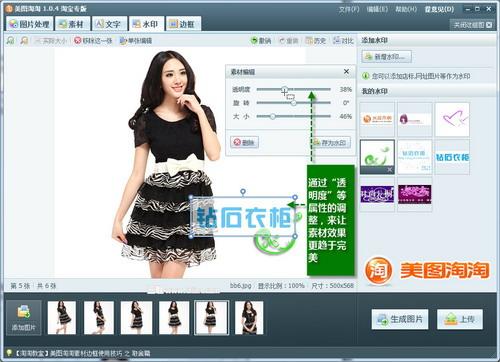Click the 删除 button in 素材编辑
The height and width of the screenshot is (362, 500).
coord(245,142)
